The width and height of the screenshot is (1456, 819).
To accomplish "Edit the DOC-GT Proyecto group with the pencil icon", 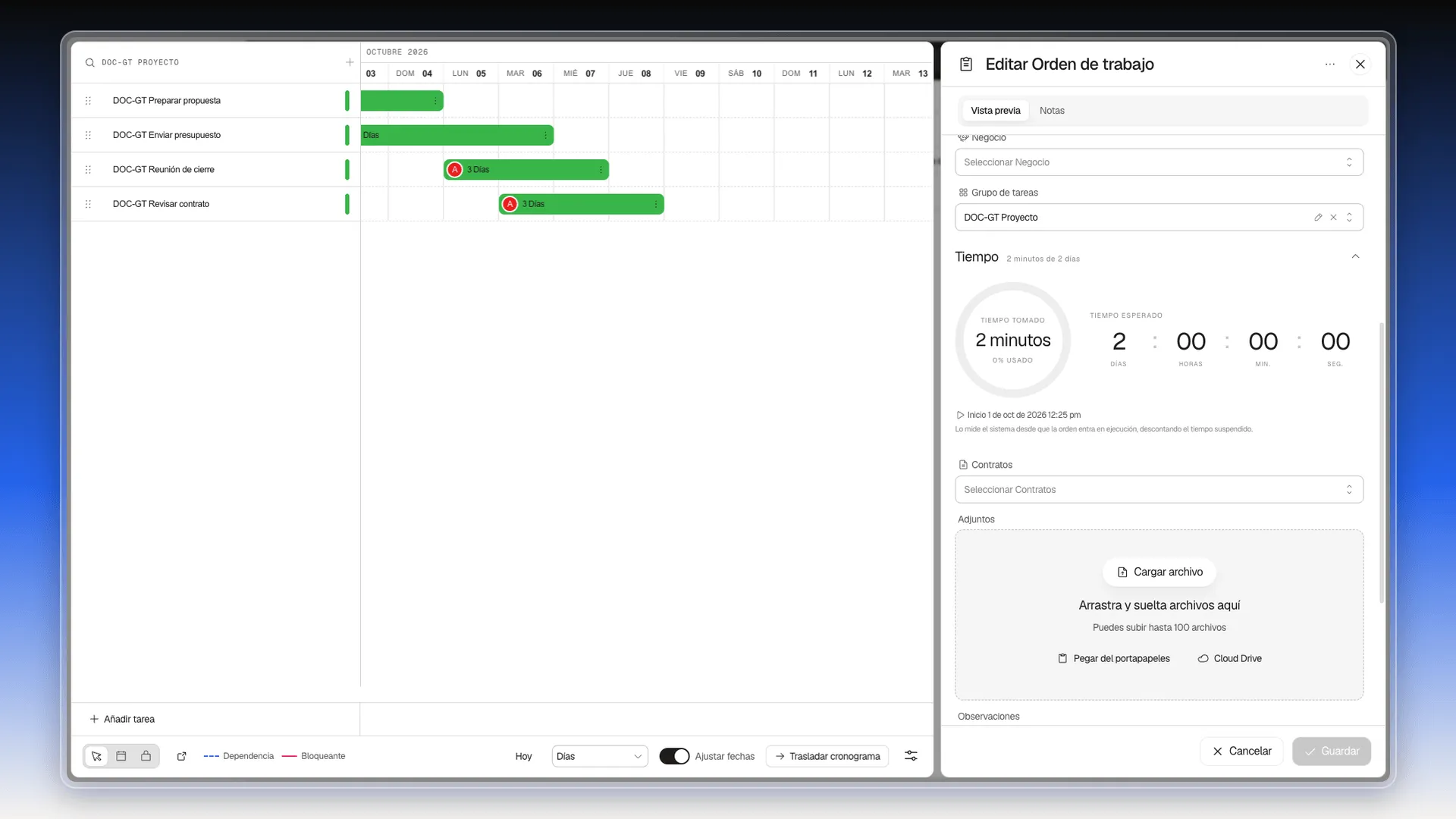I will [1318, 218].
